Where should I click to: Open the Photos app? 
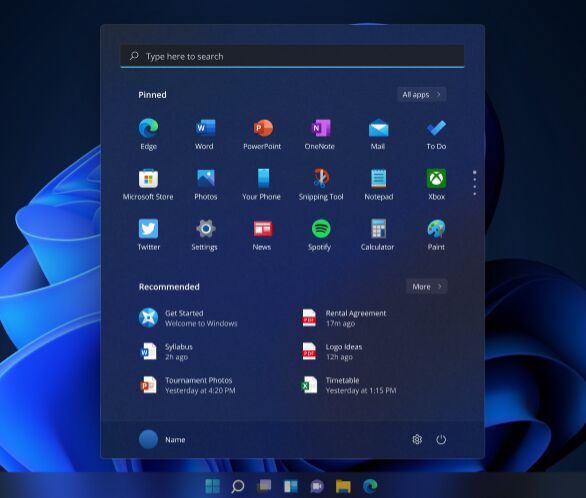(206, 185)
